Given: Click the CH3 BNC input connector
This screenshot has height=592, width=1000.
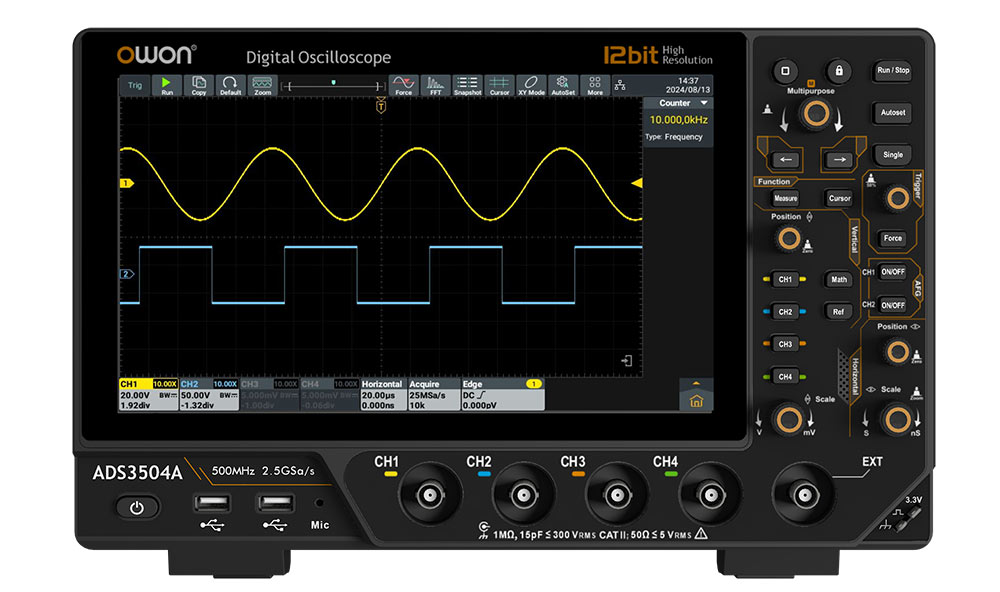Looking at the screenshot, I should tap(617, 495).
